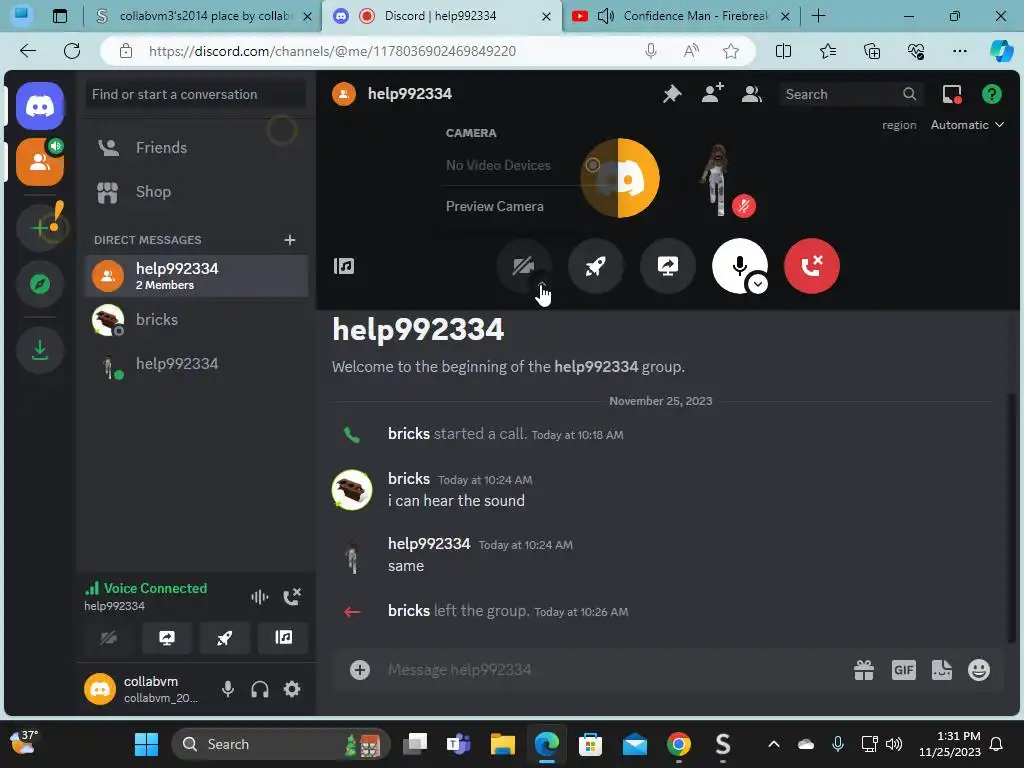The height and width of the screenshot is (768, 1024).
Task: Click help992334 participant avatar in call
Action: (717, 180)
